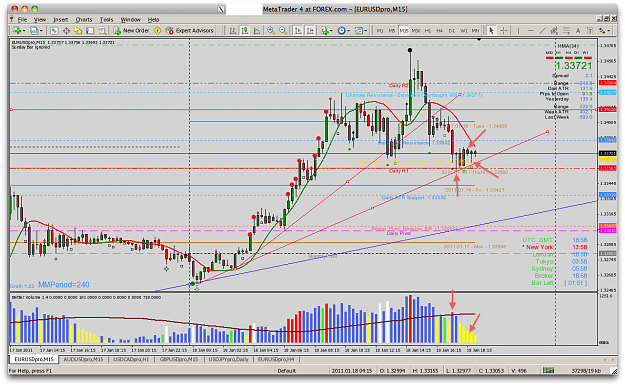Select the Crosshair tool

503,31
